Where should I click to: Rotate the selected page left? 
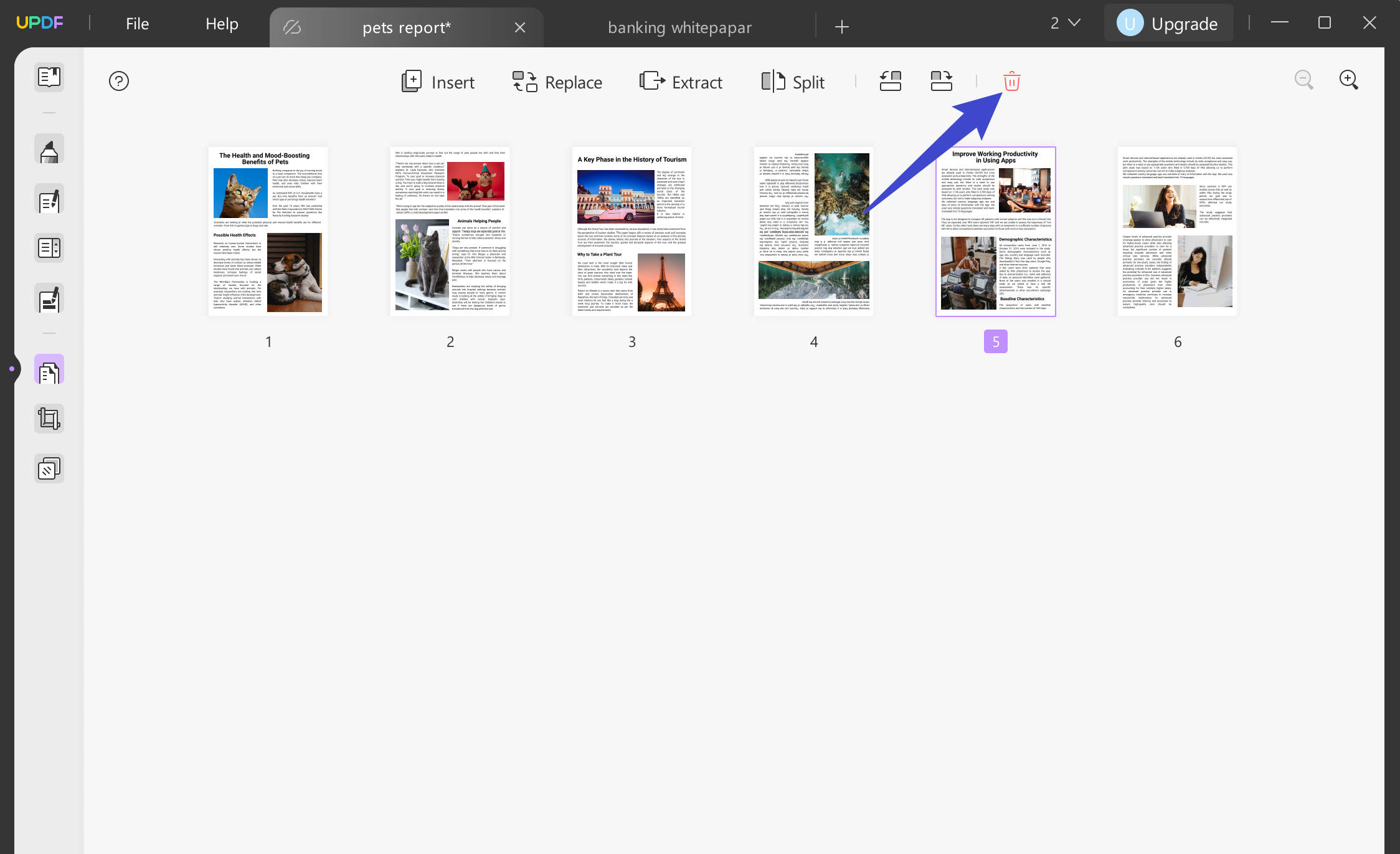point(889,81)
